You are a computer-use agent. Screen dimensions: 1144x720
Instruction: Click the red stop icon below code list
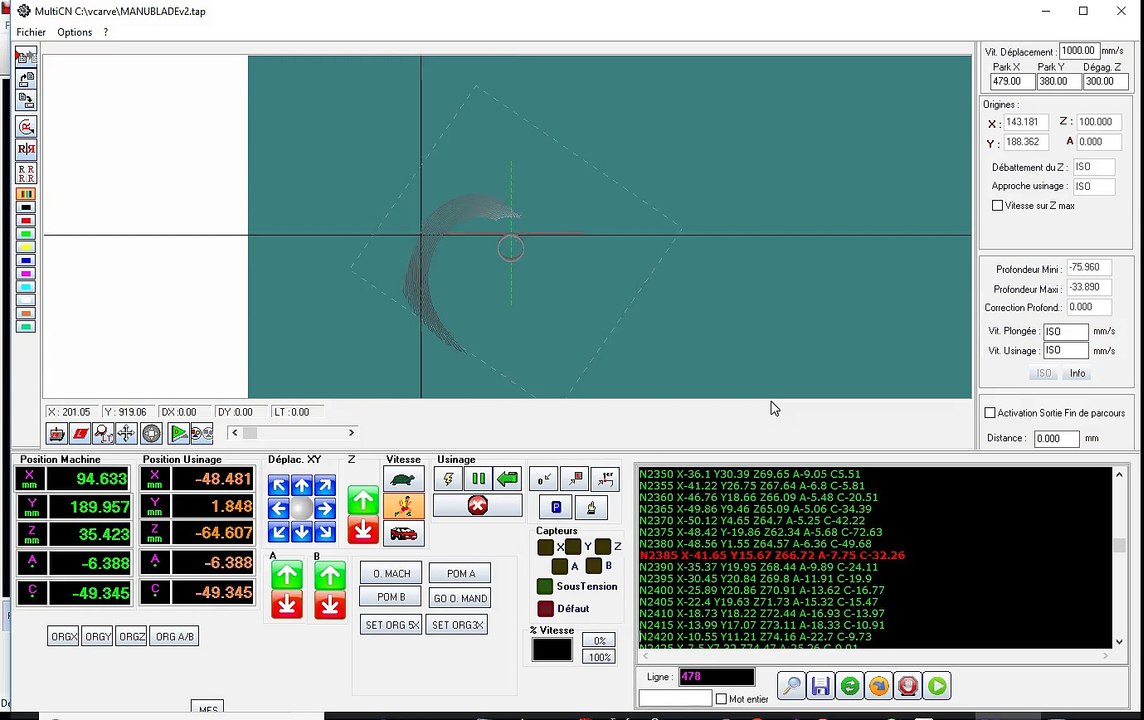pos(908,686)
